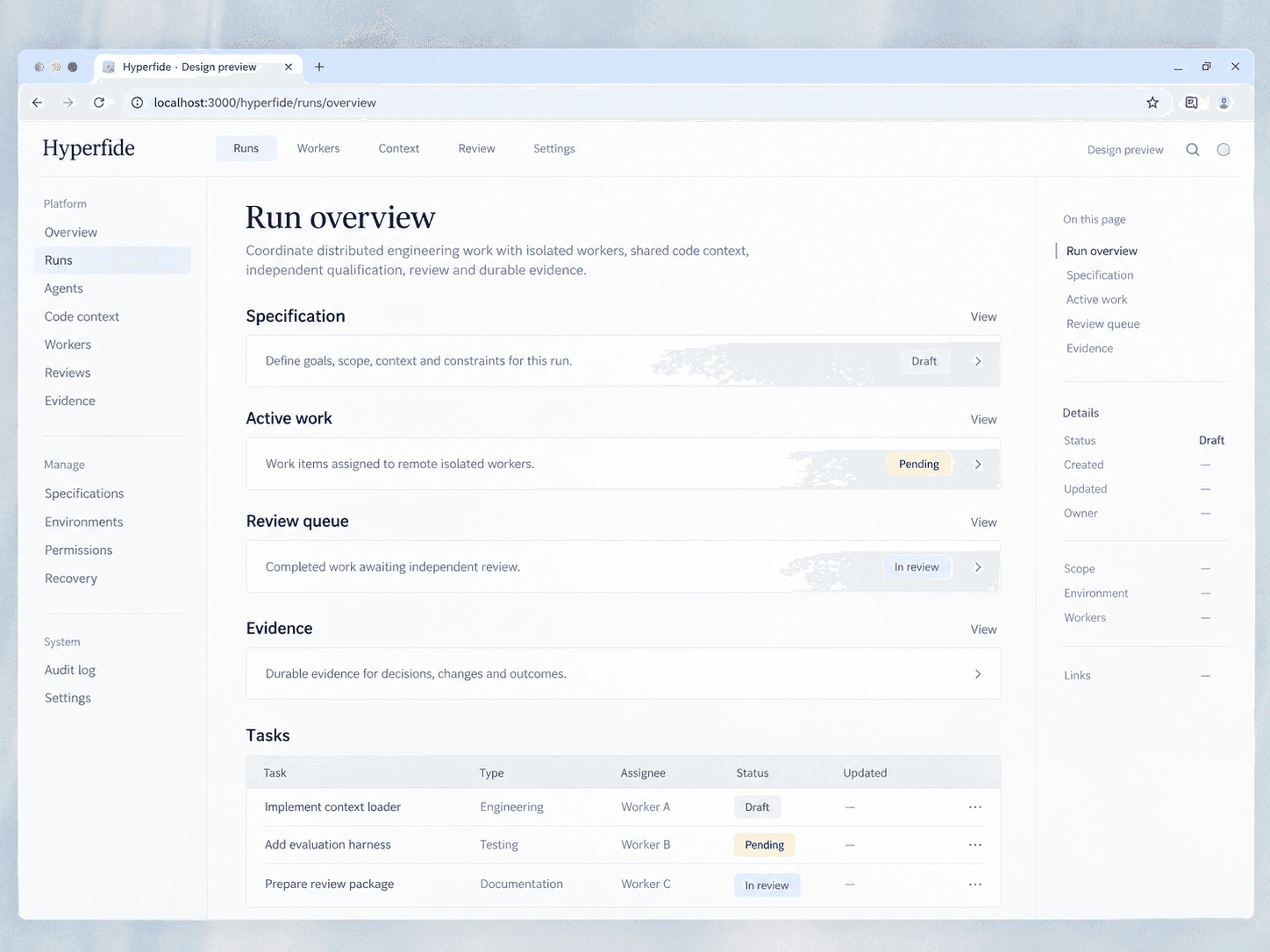Click Pending badge in Add evaluation harness row
This screenshot has width=1270, height=952.
(x=765, y=845)
